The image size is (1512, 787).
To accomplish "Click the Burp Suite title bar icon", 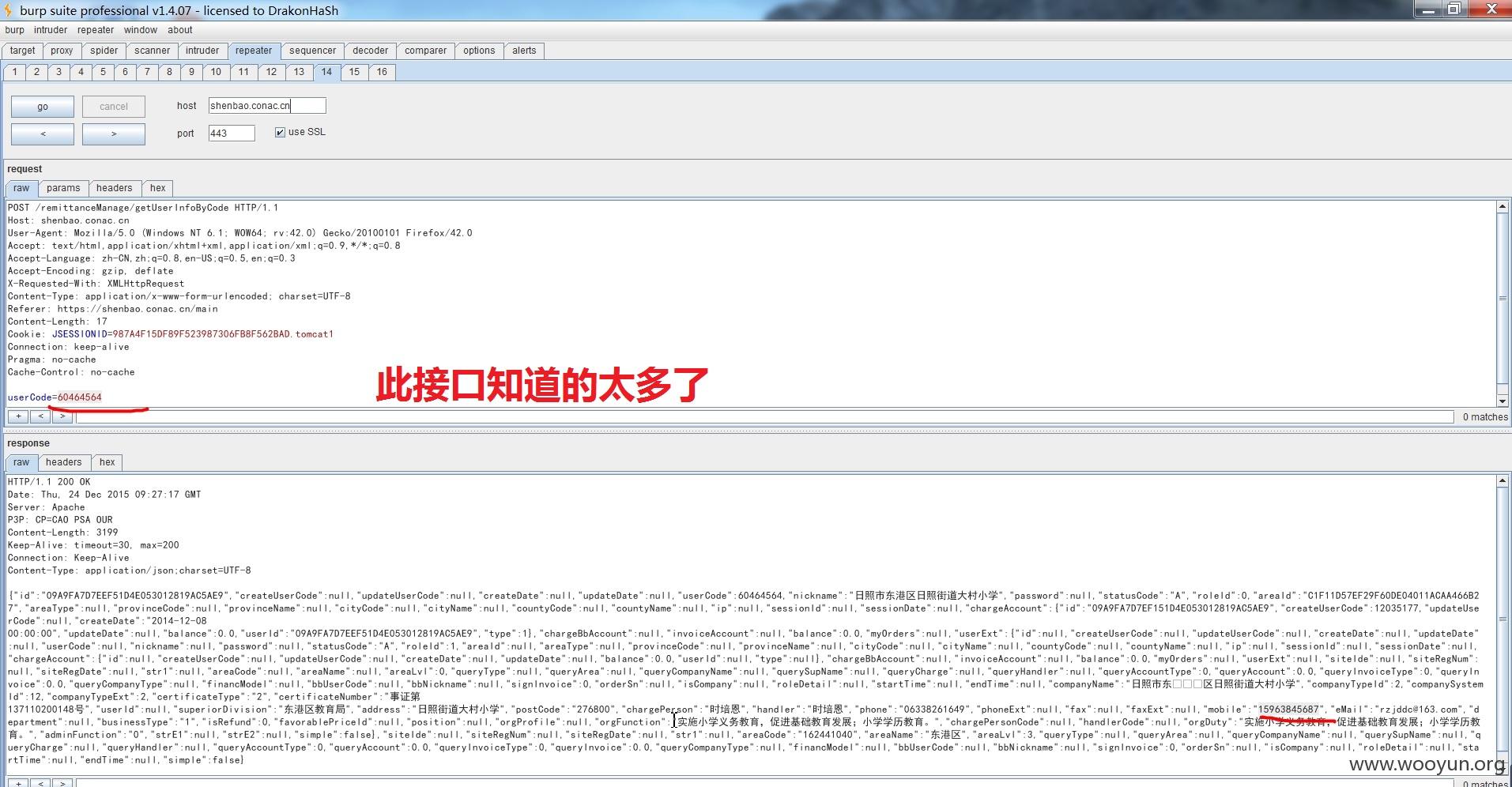I will click(x=7, y=10).
